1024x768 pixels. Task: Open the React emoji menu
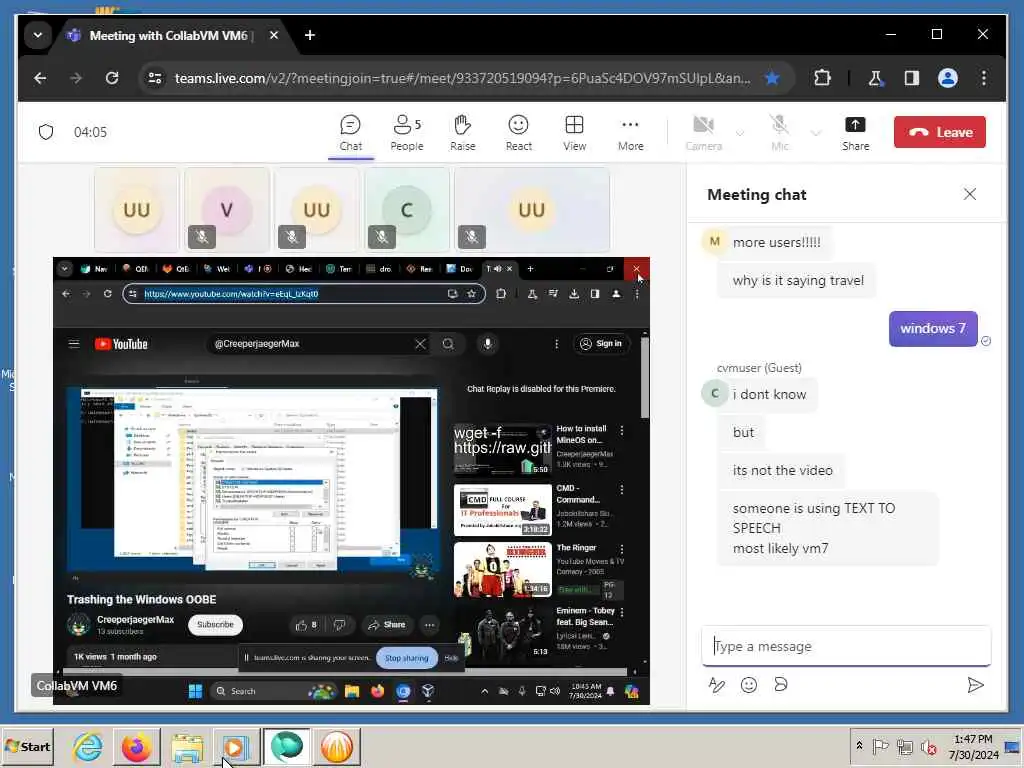519,133
